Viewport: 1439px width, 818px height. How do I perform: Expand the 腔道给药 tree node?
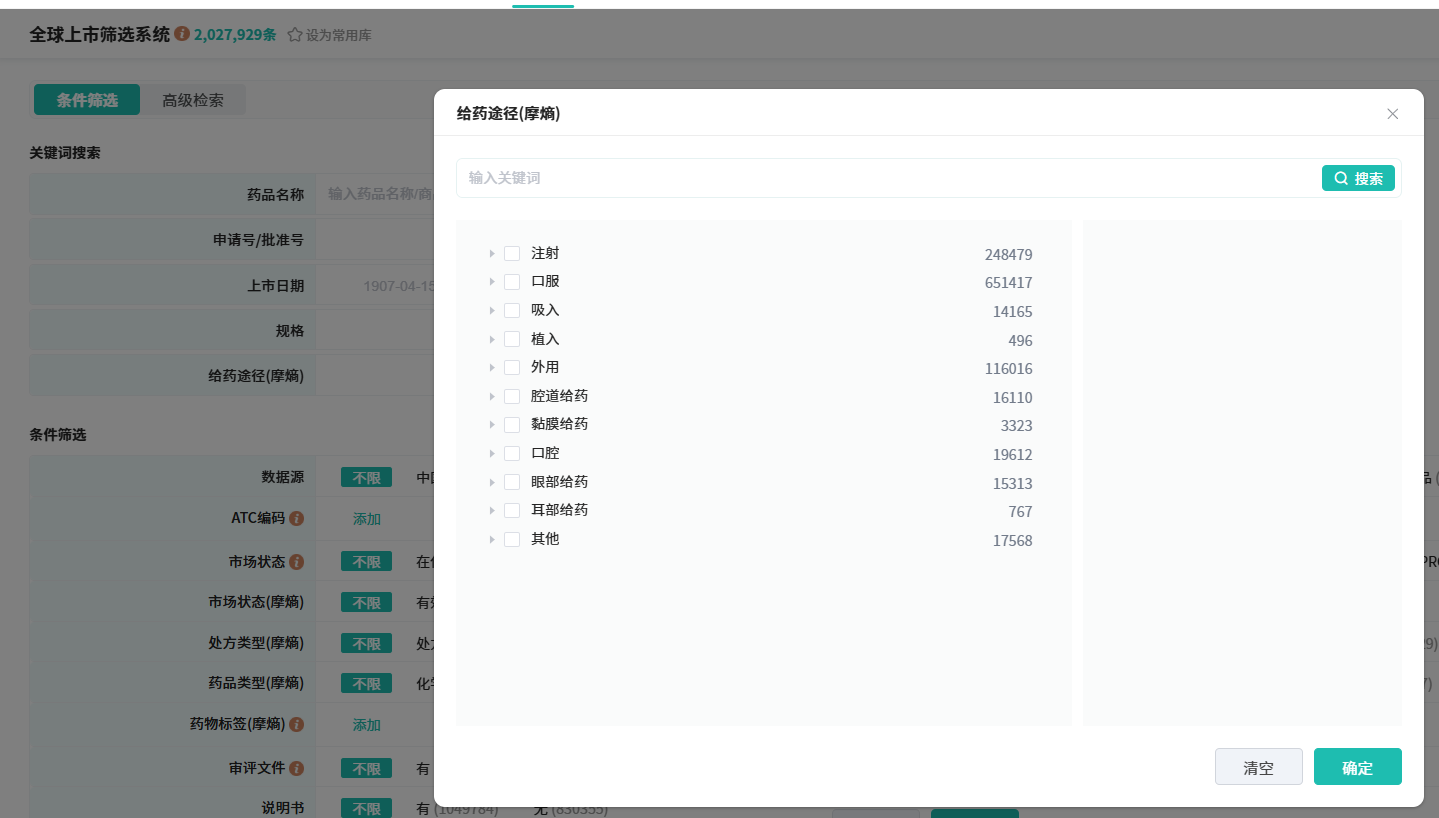pos(491,397)
